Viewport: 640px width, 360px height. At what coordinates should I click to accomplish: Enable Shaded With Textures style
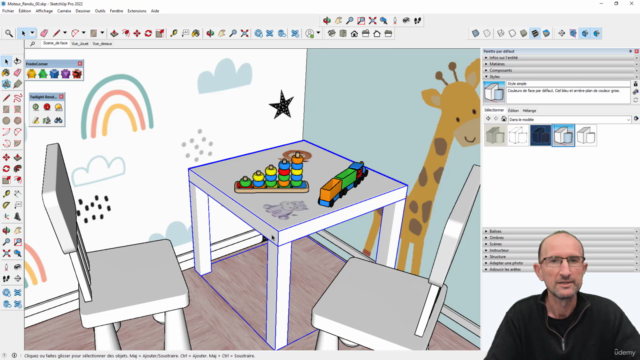tap(535, 33)
